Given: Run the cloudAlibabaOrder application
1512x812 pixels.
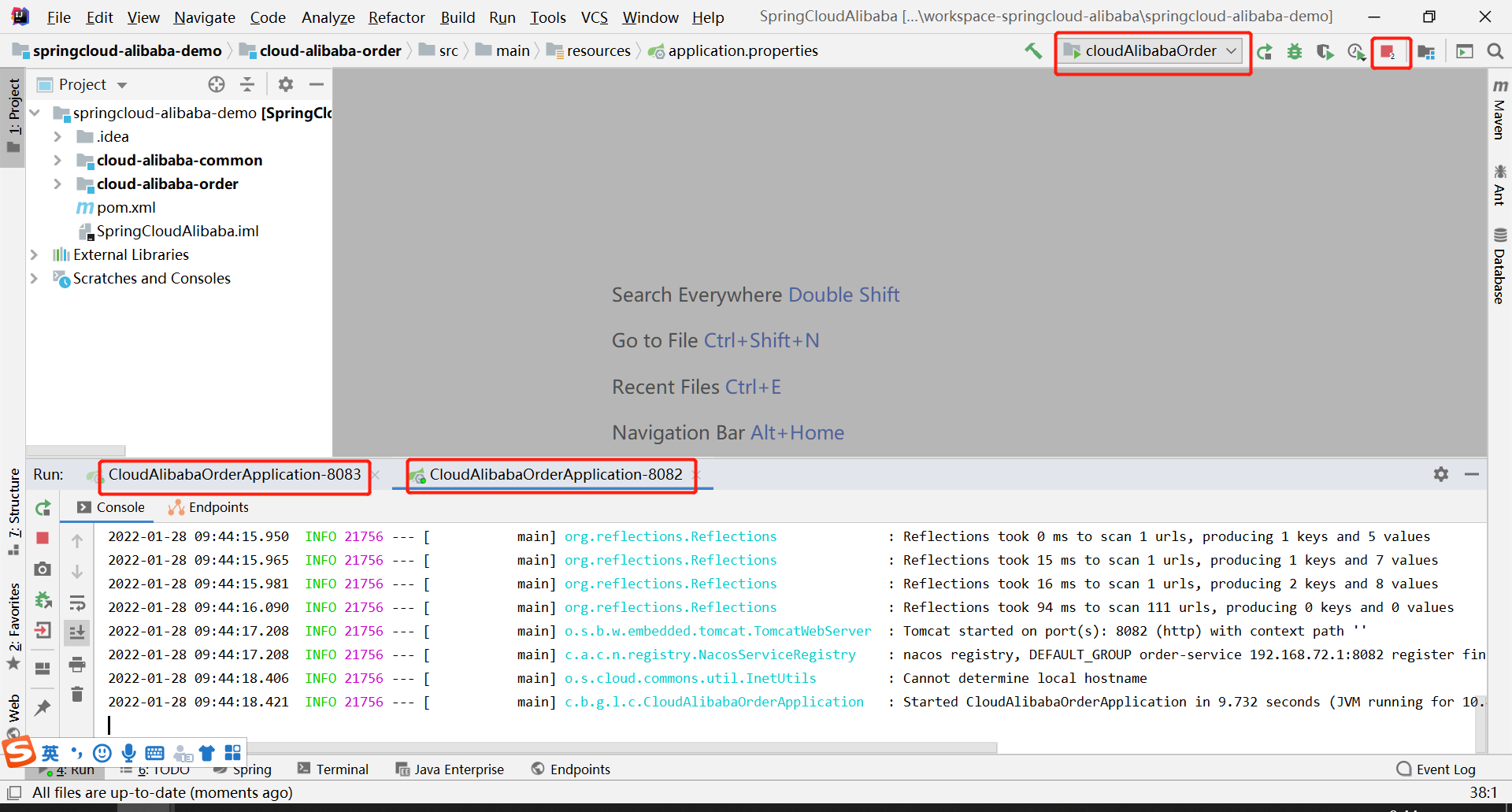Looking at the screenshot, I should 1265,52.
